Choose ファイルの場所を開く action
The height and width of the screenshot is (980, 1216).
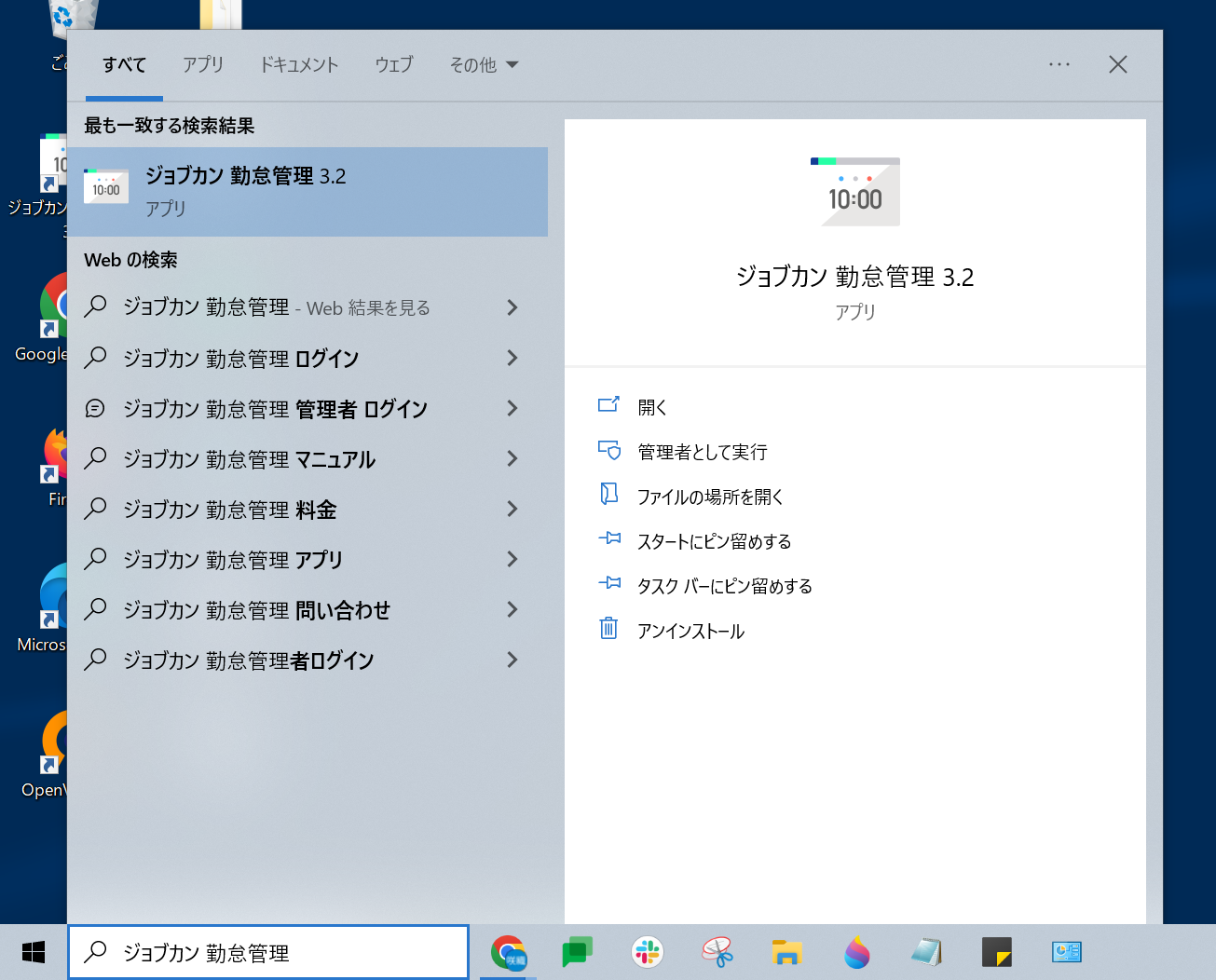[x=710, y=497]
